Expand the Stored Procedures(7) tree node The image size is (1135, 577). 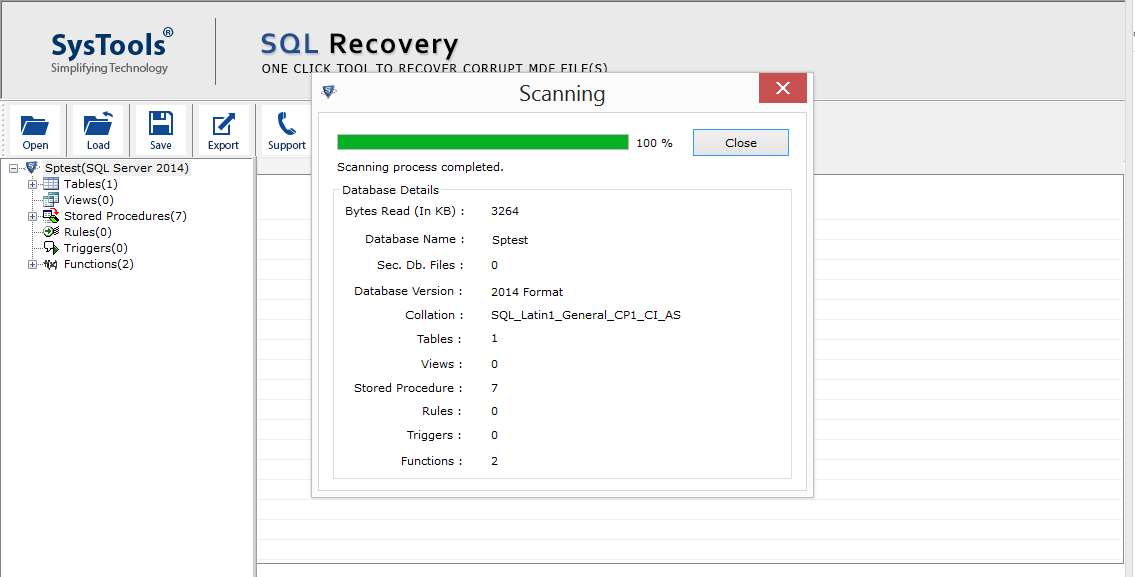(33, 216)
